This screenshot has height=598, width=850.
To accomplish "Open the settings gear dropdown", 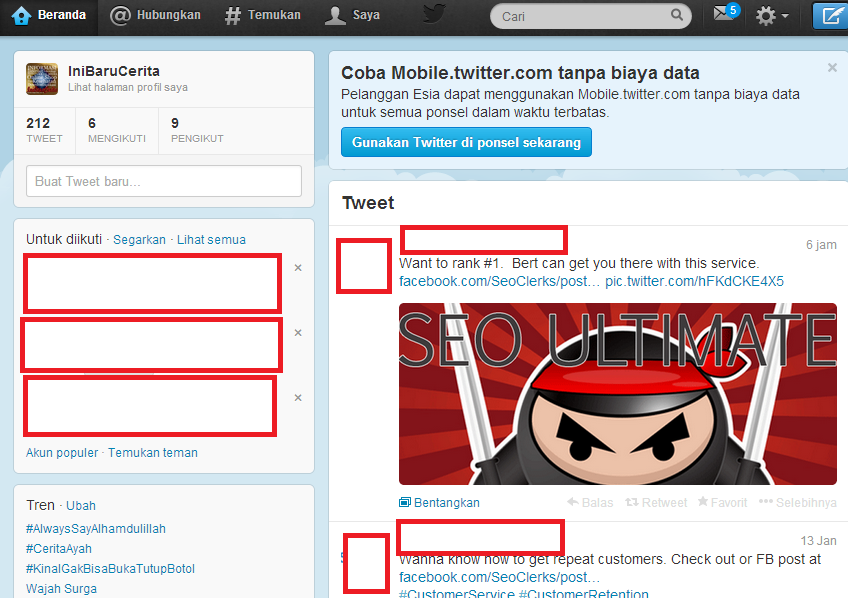I will tap(766, 16).
